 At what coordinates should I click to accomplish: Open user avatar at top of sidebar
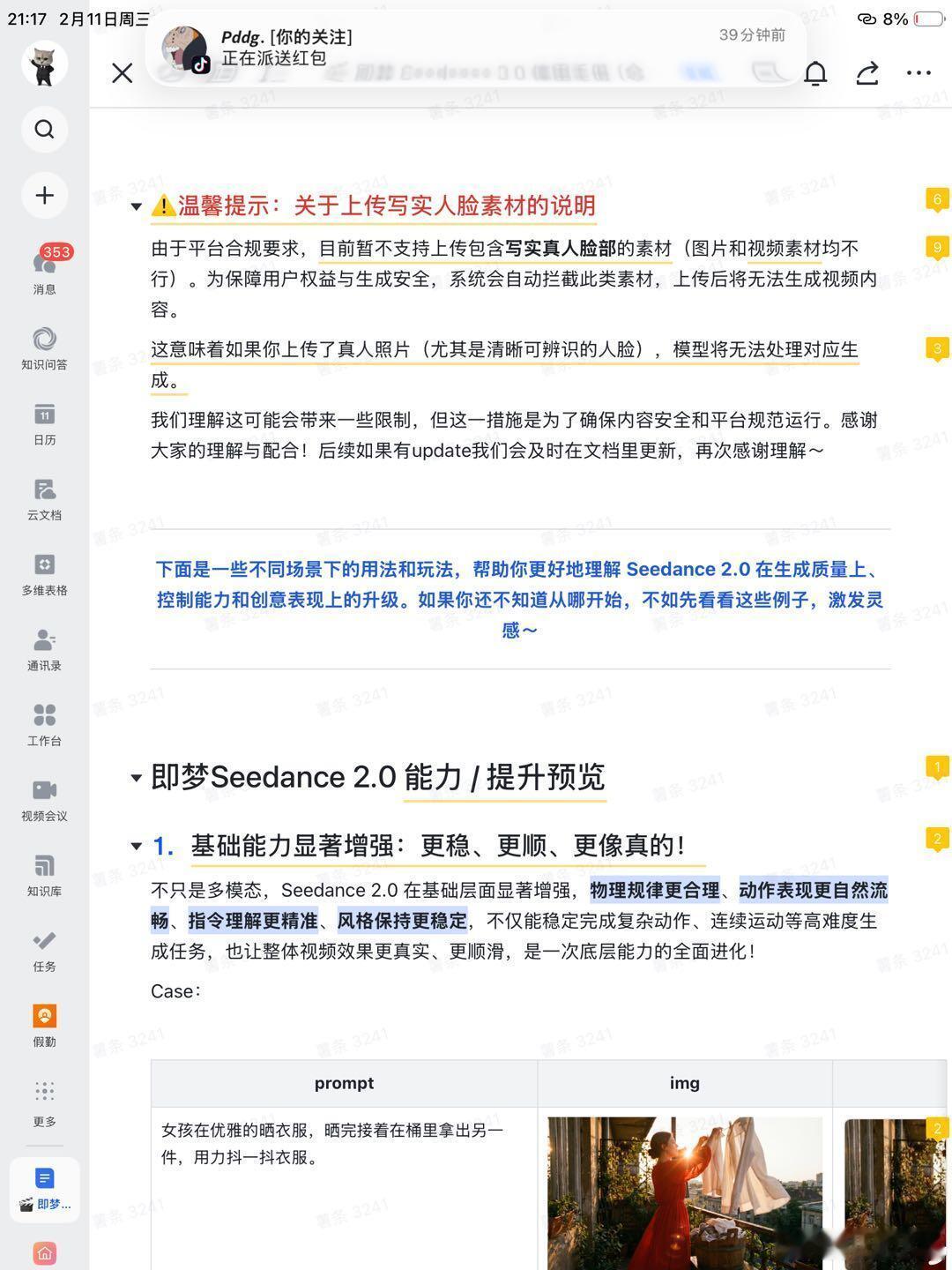(x=44, y=64)
